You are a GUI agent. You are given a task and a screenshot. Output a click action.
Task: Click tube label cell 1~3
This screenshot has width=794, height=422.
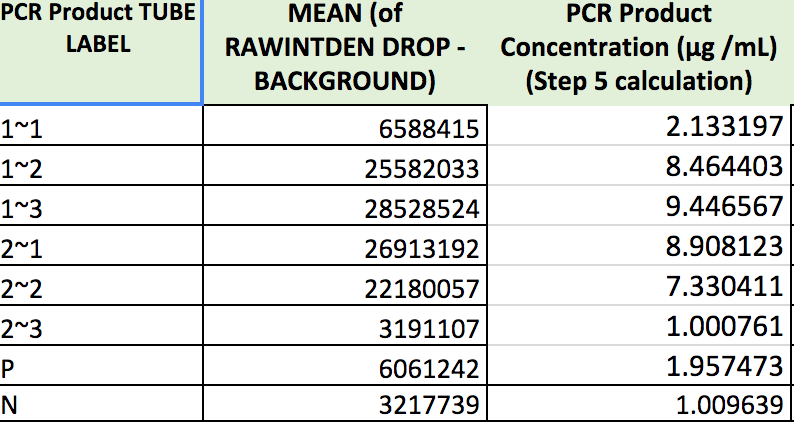pos(100,208)
